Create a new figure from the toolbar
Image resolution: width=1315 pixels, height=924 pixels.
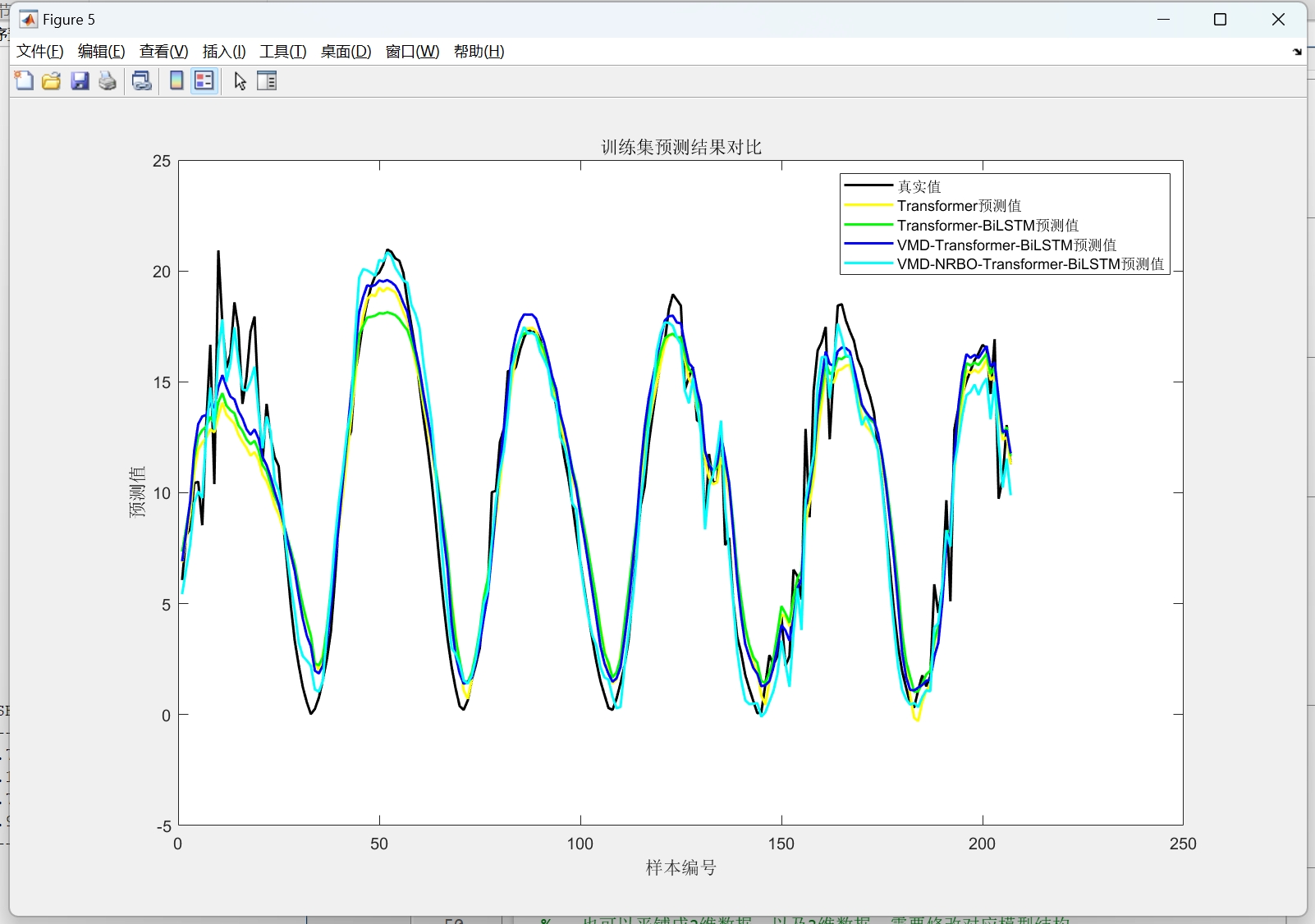pos(23,80)
